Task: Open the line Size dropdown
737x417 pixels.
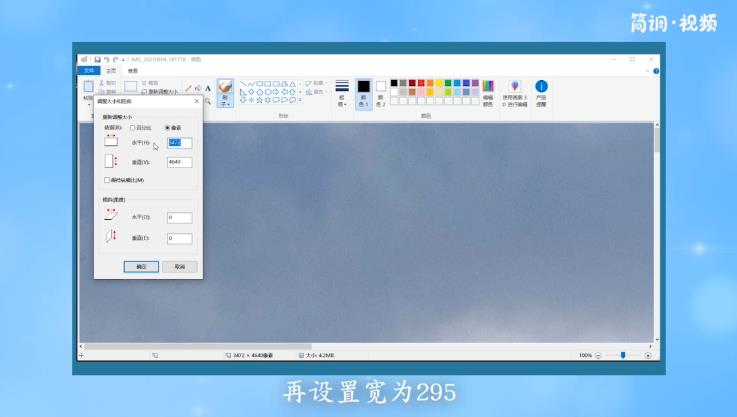Action: coord(342,92)
